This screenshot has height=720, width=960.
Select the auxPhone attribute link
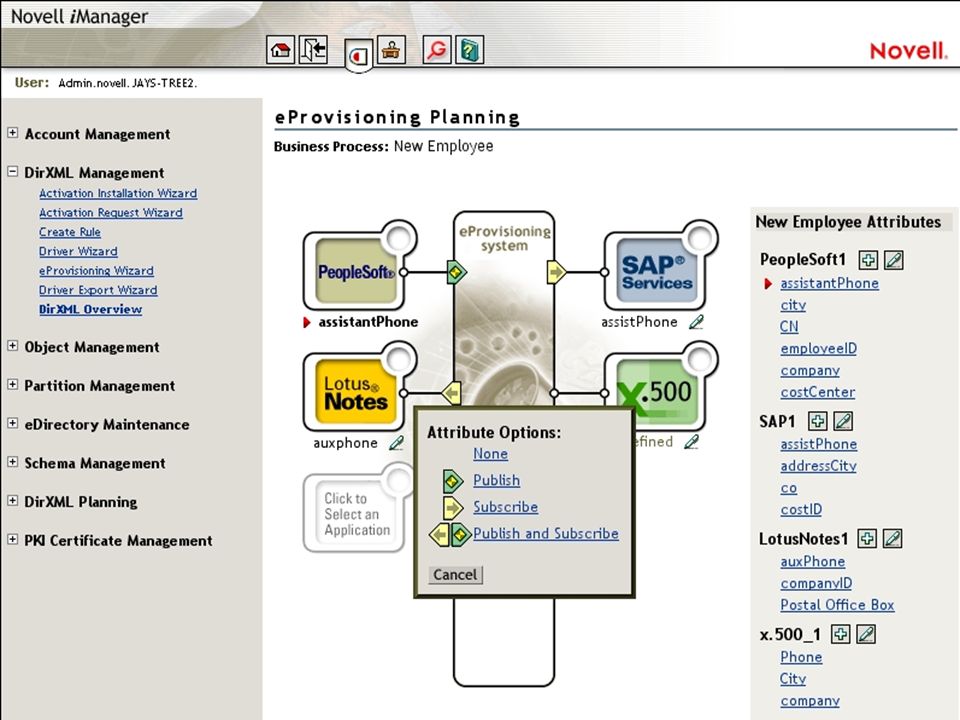pyautogui.click(x=812, y=561)
